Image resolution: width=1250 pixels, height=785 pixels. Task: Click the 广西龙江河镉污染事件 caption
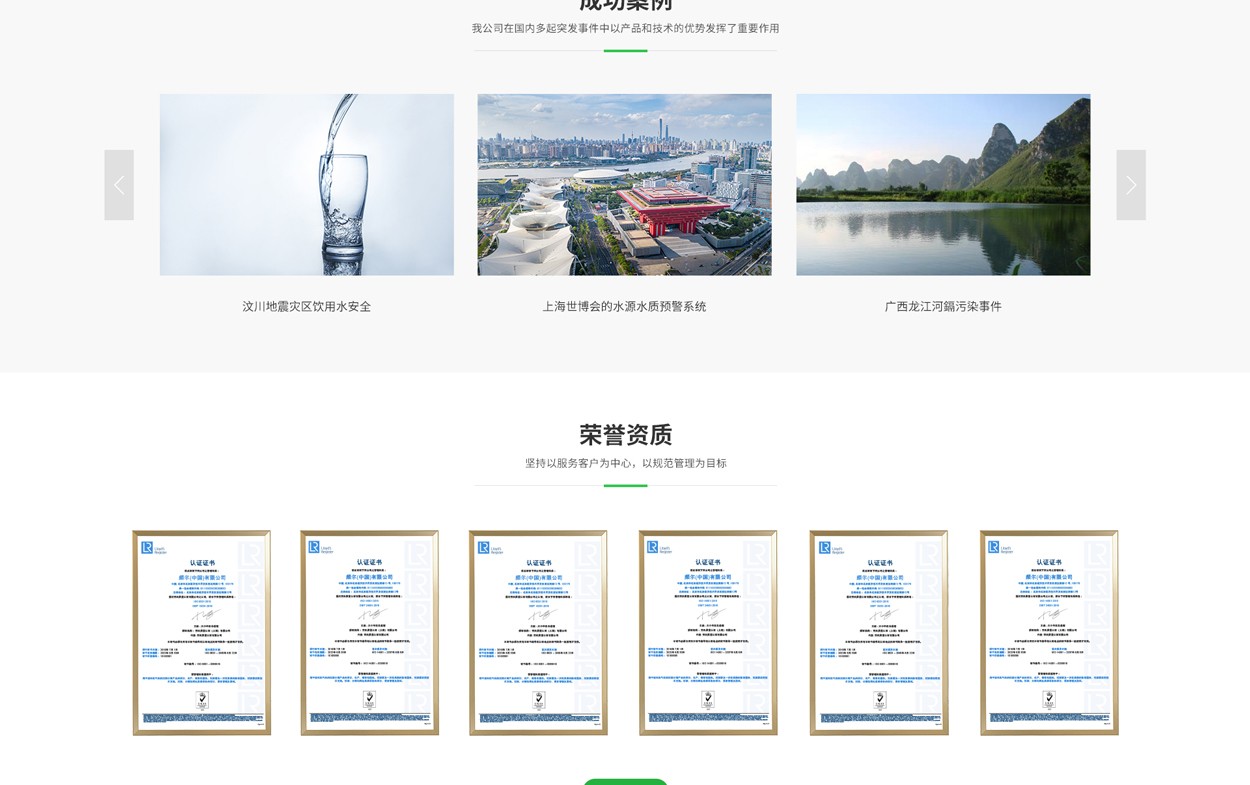tap(943, 307)
